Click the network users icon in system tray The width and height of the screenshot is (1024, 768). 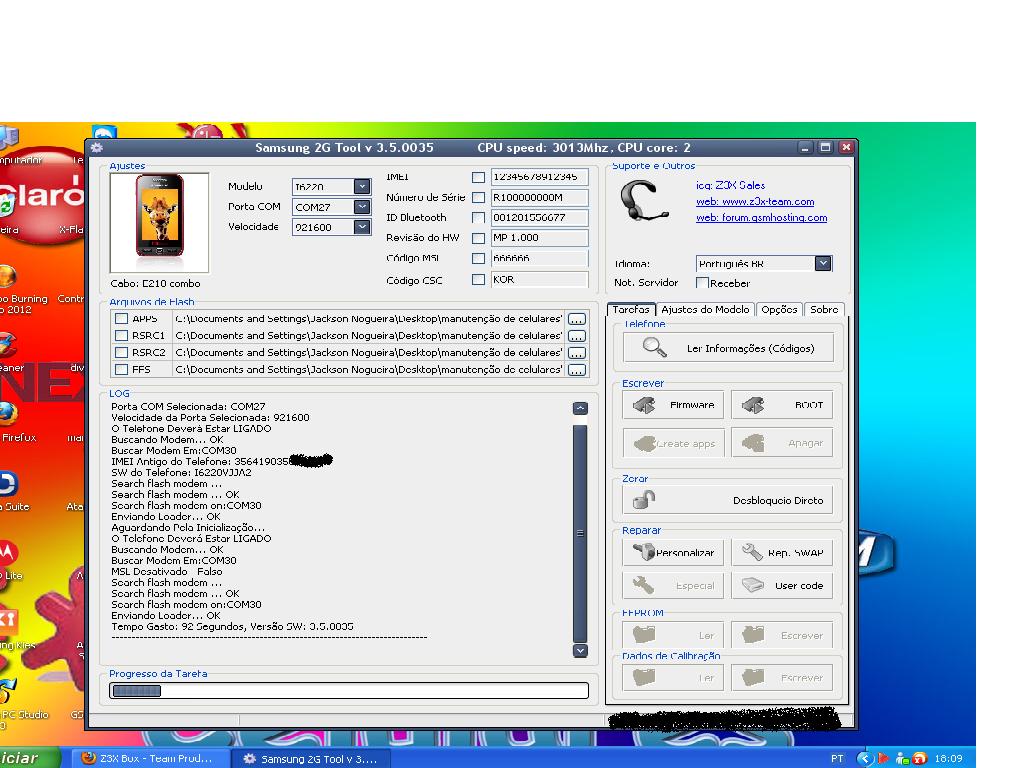tap(903, 758)
